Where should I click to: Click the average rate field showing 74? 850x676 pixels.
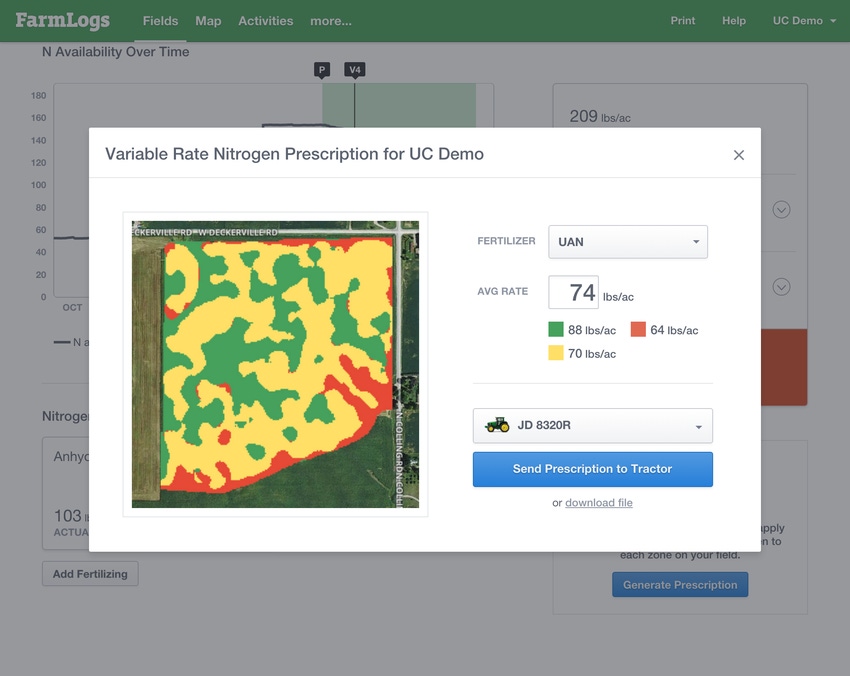574,292
